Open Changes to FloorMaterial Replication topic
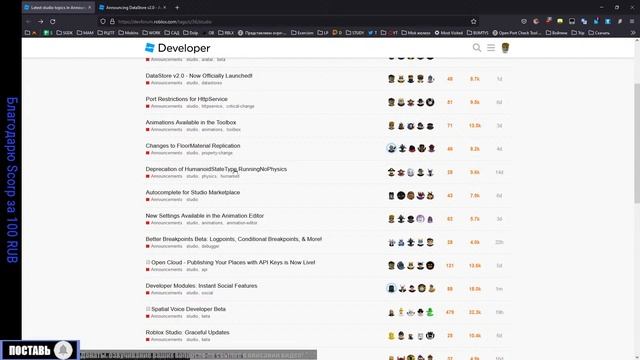Screen dimensions: 640x360 193,145
